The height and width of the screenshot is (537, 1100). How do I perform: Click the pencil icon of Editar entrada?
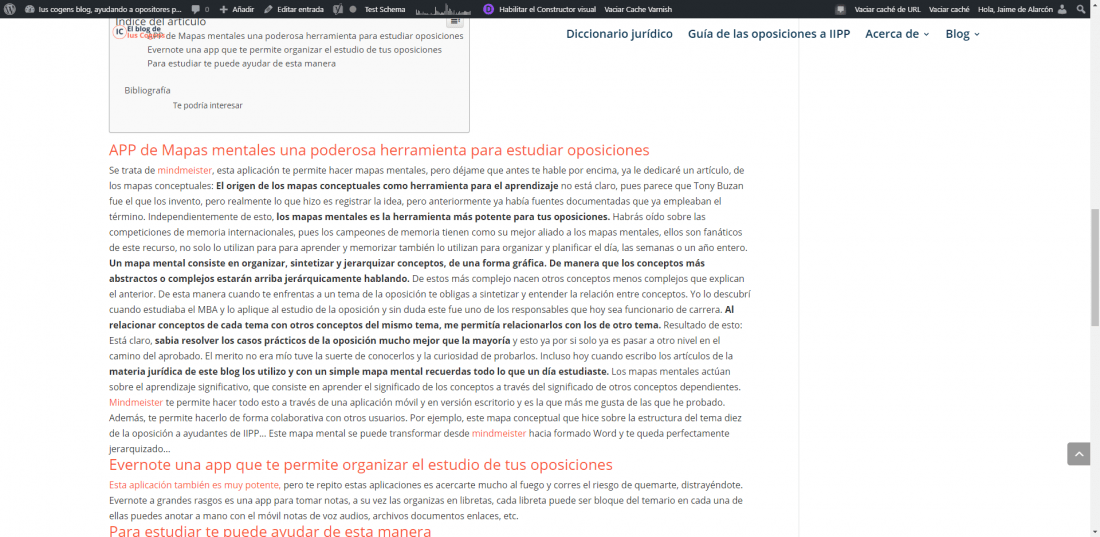click(x=269, y=10)
